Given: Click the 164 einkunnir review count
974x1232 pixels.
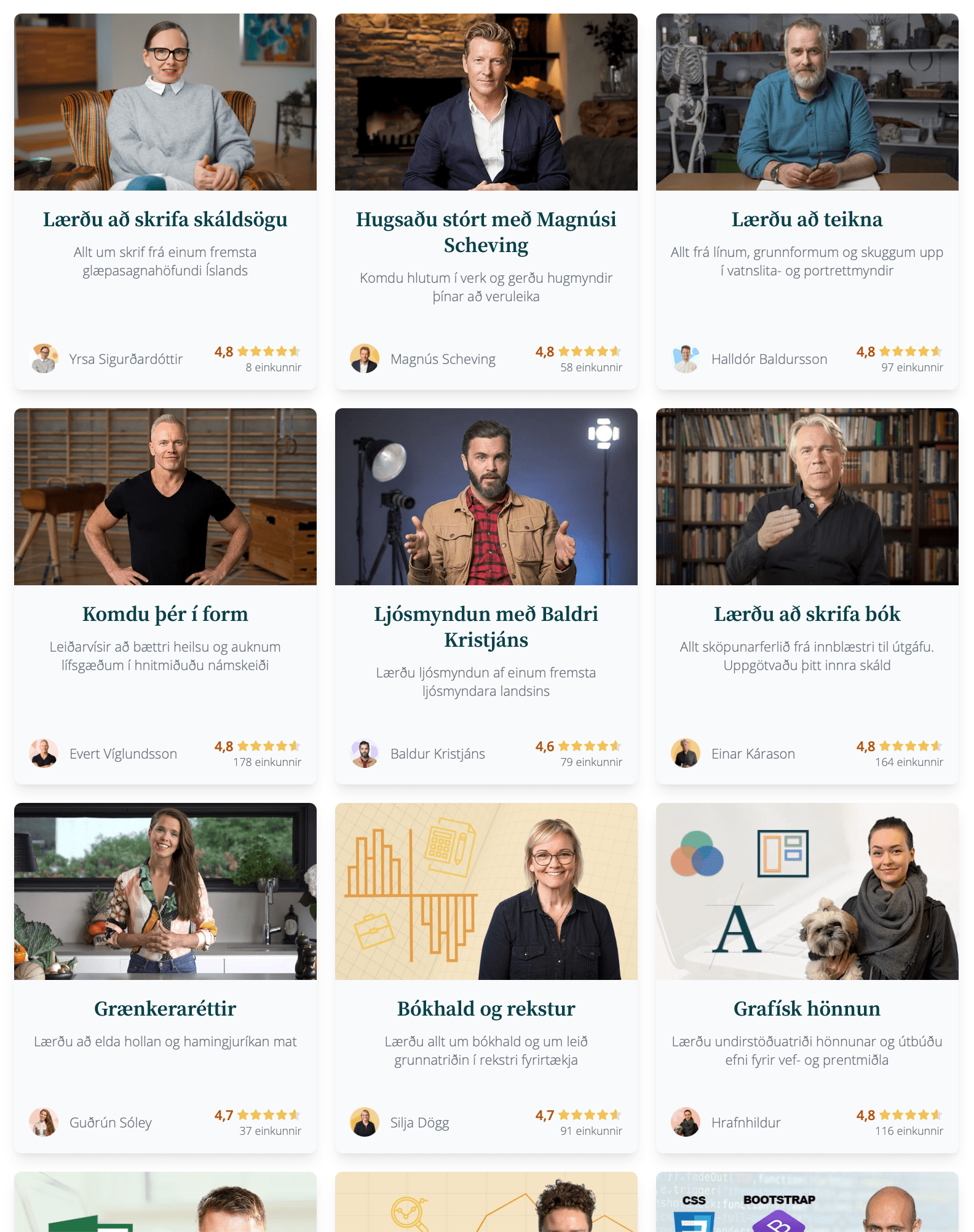Looking at the screenshot, I should point(909,762).
